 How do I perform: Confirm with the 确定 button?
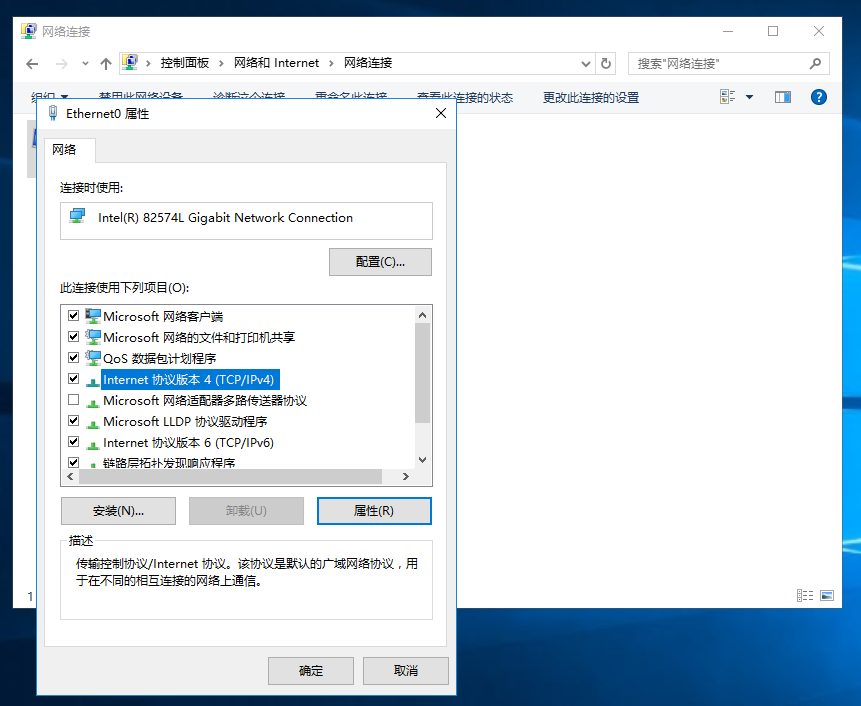tap(311, 671)
